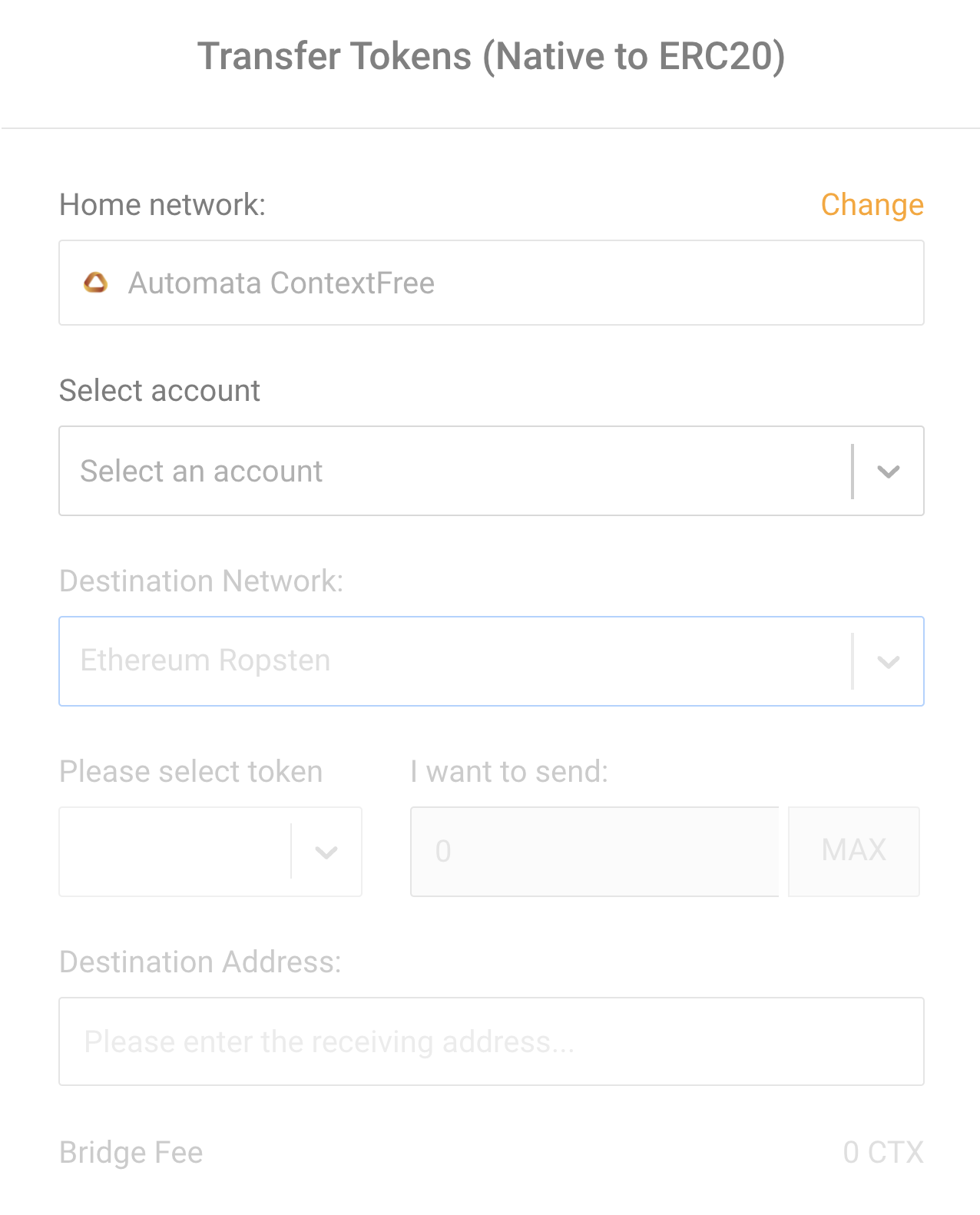Click the Change link for home network

pos(872,205)
